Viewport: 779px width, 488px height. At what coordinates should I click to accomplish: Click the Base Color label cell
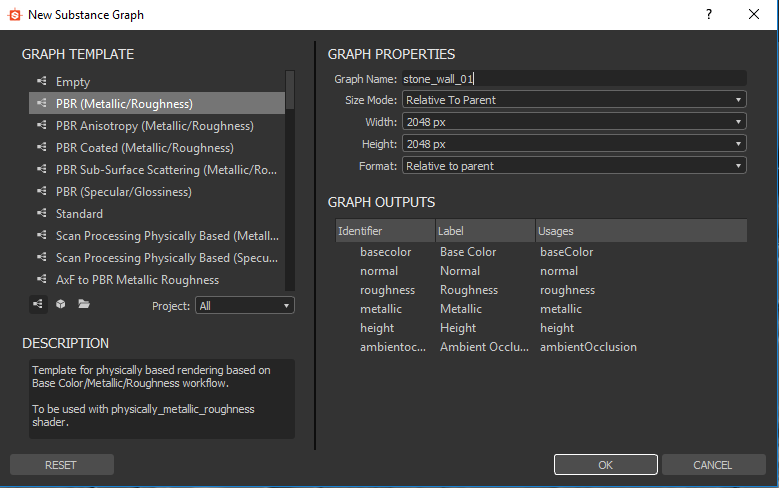point(468,252)
